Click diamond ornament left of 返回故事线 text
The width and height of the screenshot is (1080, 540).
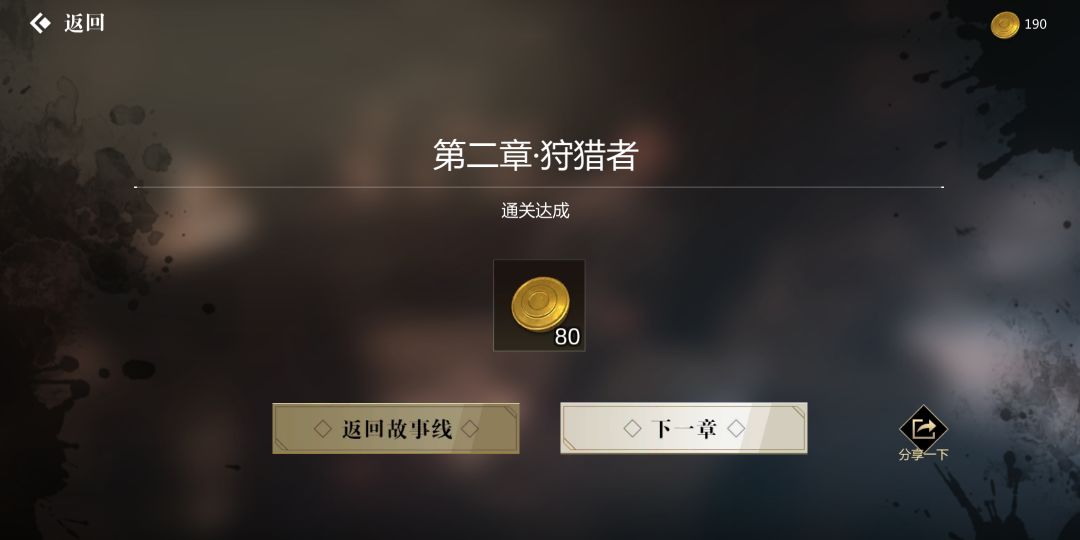click(322, 429)
